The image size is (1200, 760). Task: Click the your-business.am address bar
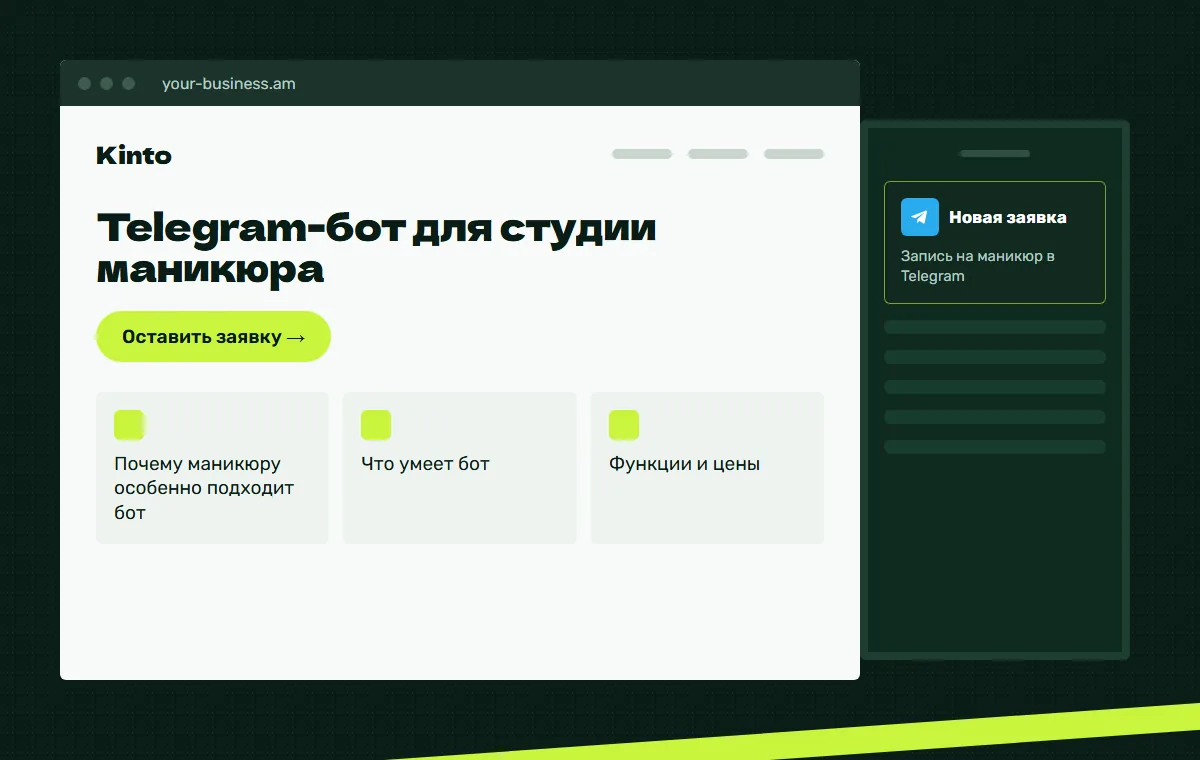tap(229, 84)
